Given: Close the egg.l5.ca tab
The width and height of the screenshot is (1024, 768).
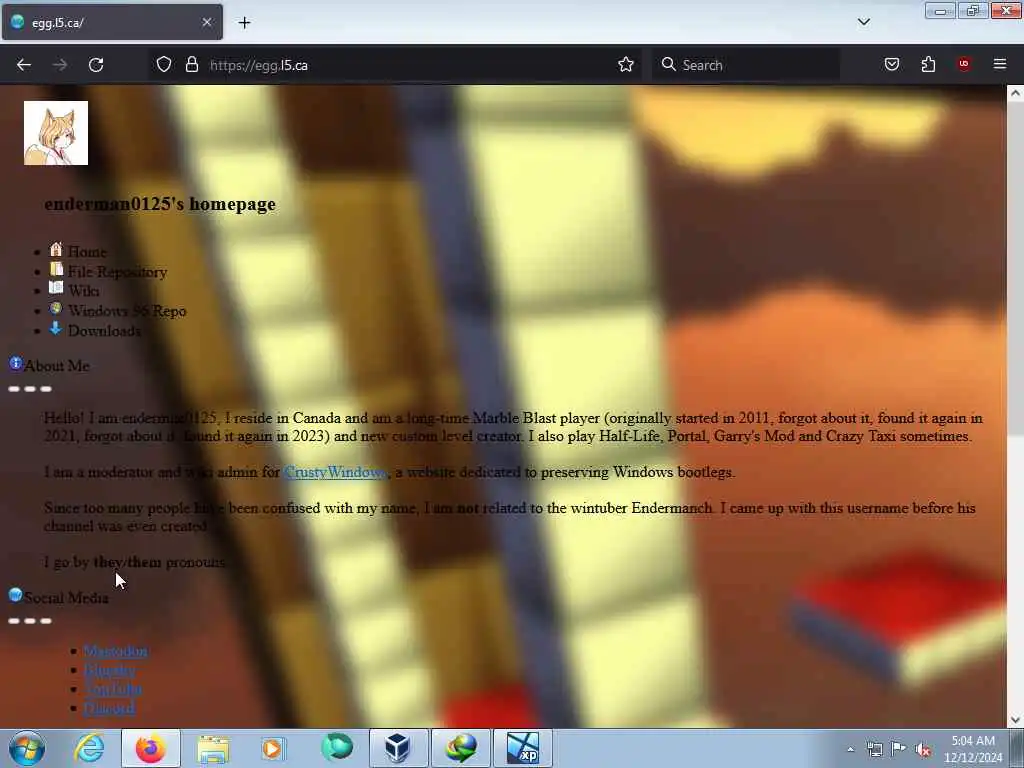Looking at the screenshot, I should (206, 22).
